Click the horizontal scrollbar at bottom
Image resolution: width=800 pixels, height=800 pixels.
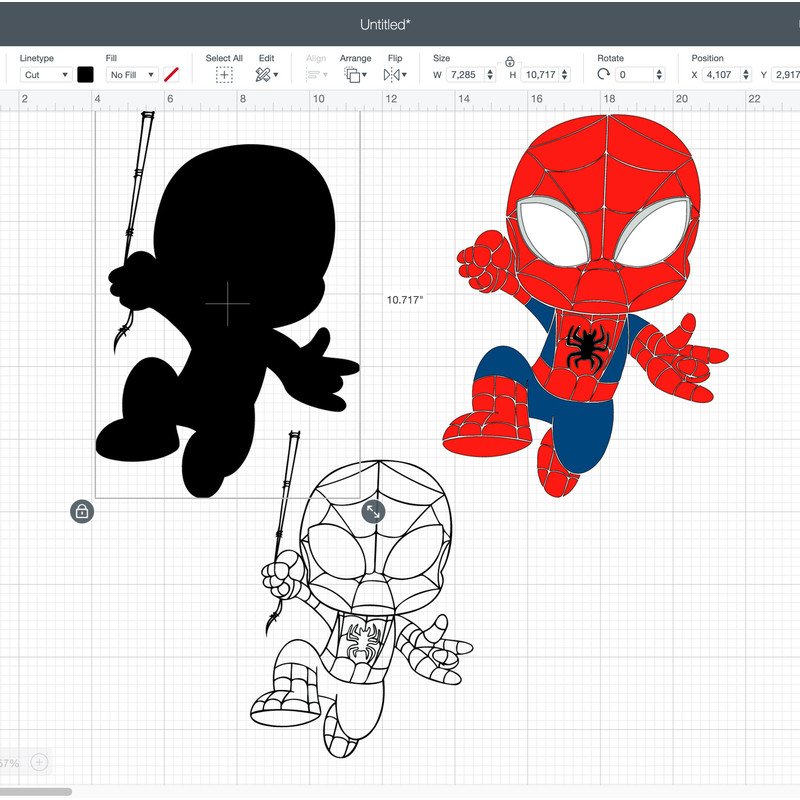(36, 791)
